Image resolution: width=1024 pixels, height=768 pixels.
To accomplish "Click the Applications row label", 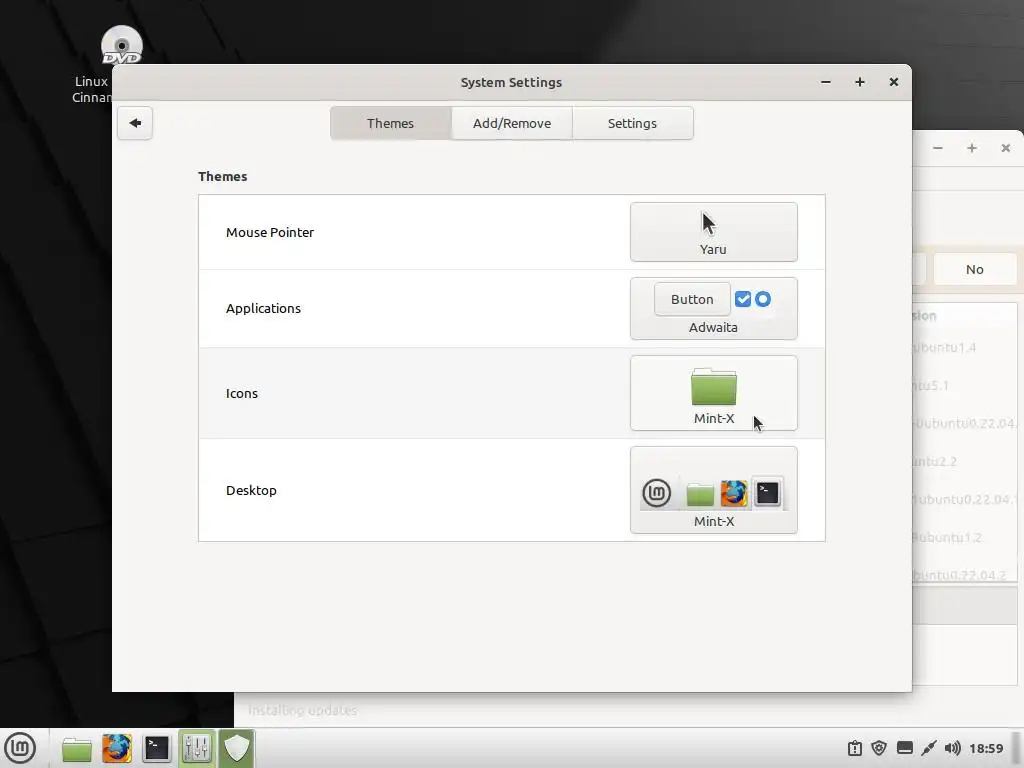I will (263, 308).
